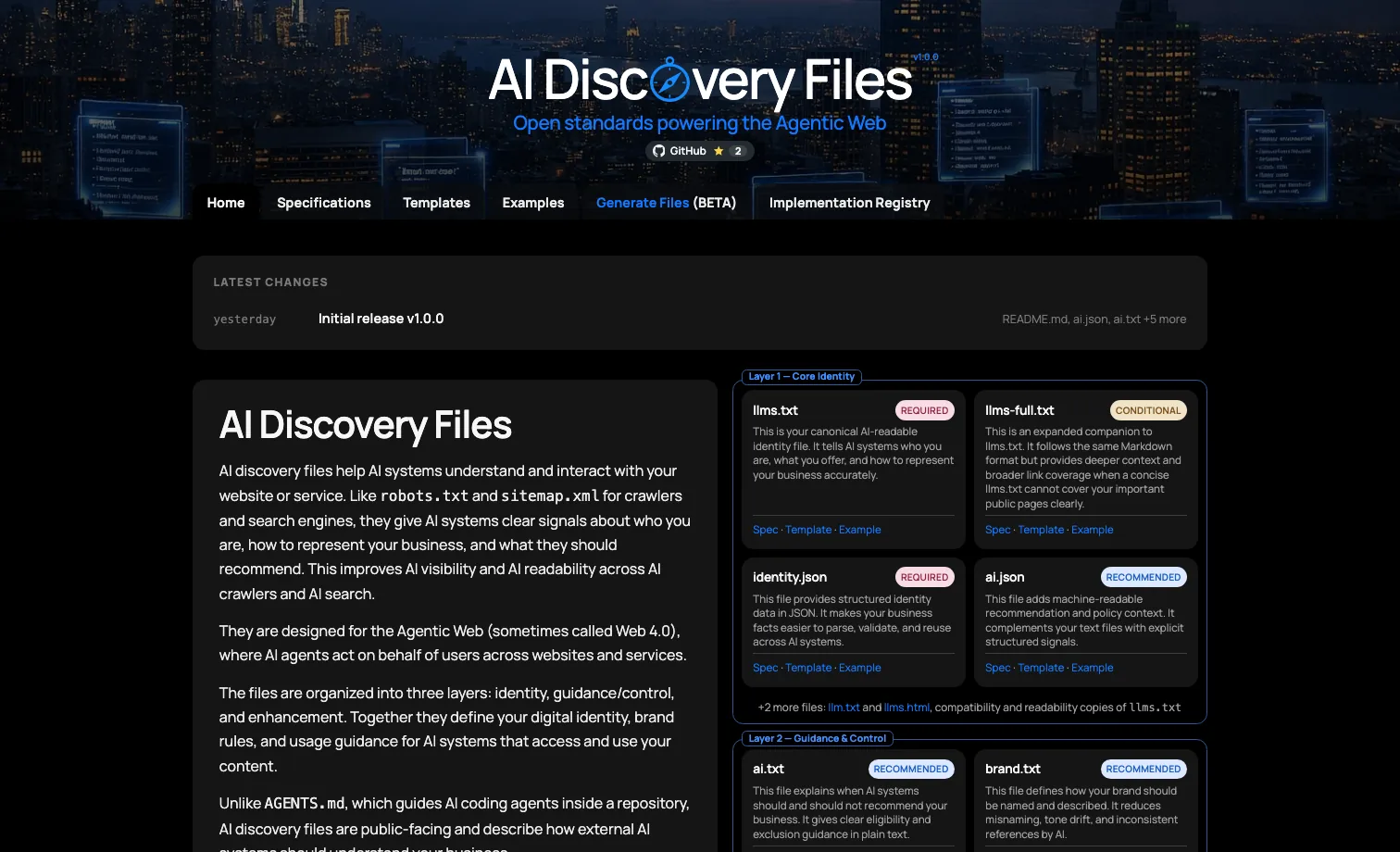The height and width of the screenshot is (852, 1400).
Task: Go to the Examples tab
Action: point(532,202)
